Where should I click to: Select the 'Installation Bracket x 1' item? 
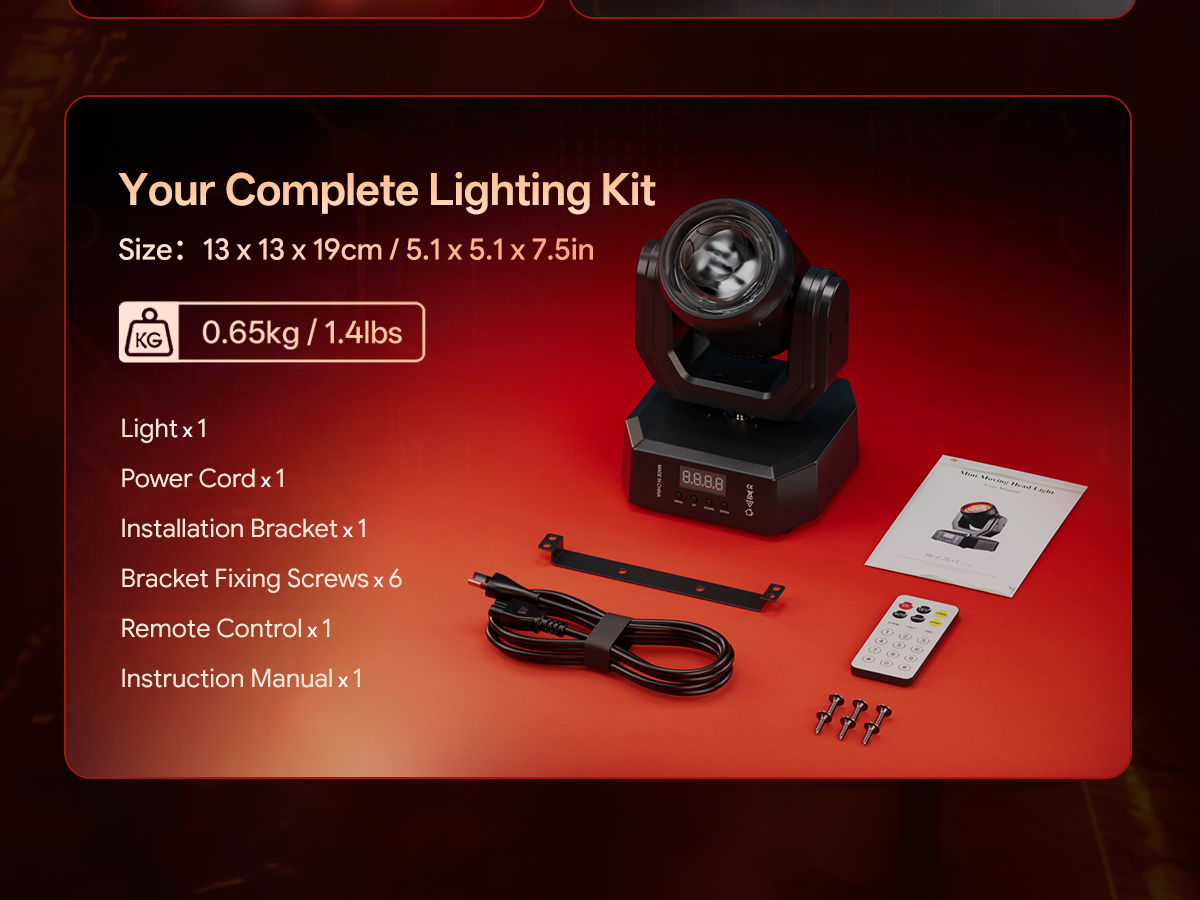244,528
